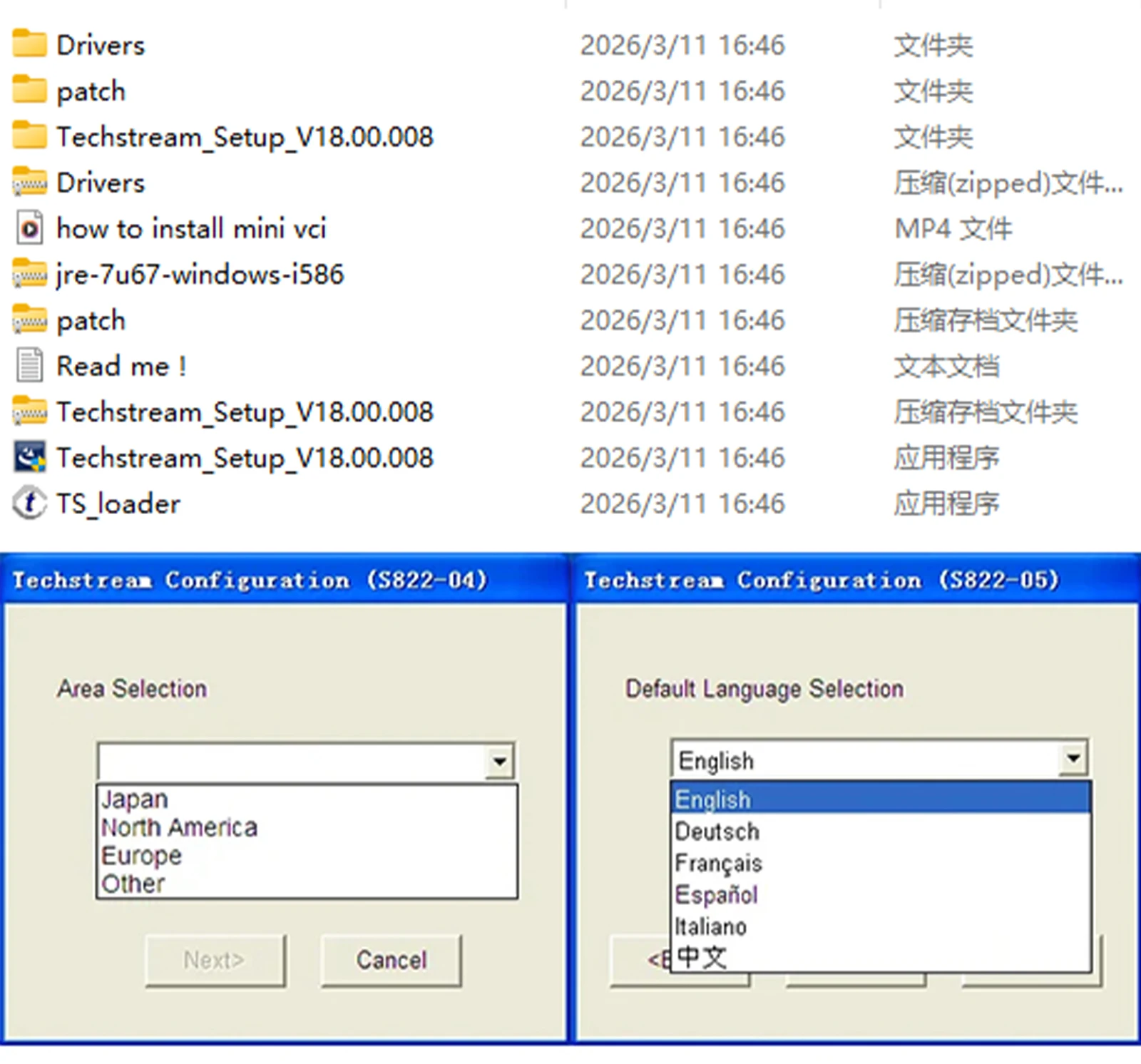Select the Techstream_Setup_V18.00.008 application icon
Image resolution: width=1141 pixels, height=1064 pixels.
click(29, 457)
